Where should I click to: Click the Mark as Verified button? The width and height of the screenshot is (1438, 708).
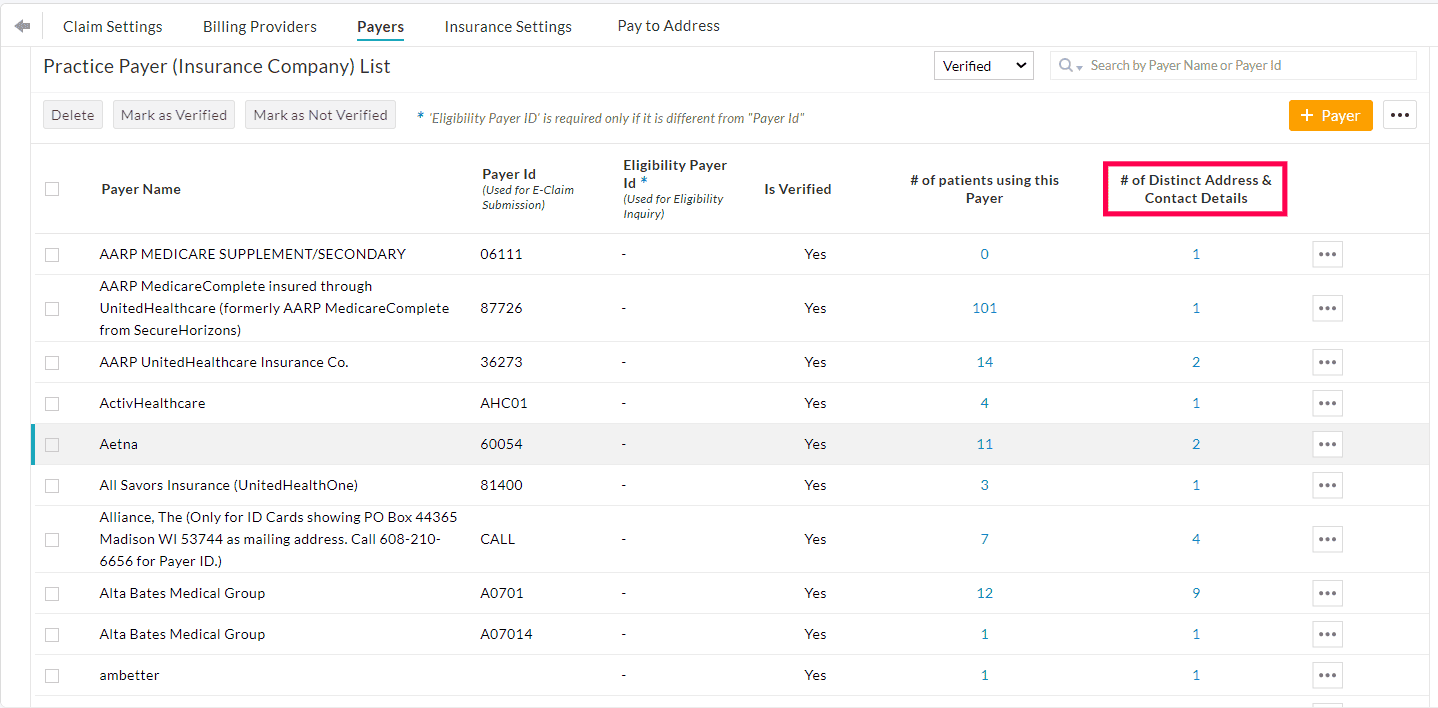pos(173,114)
